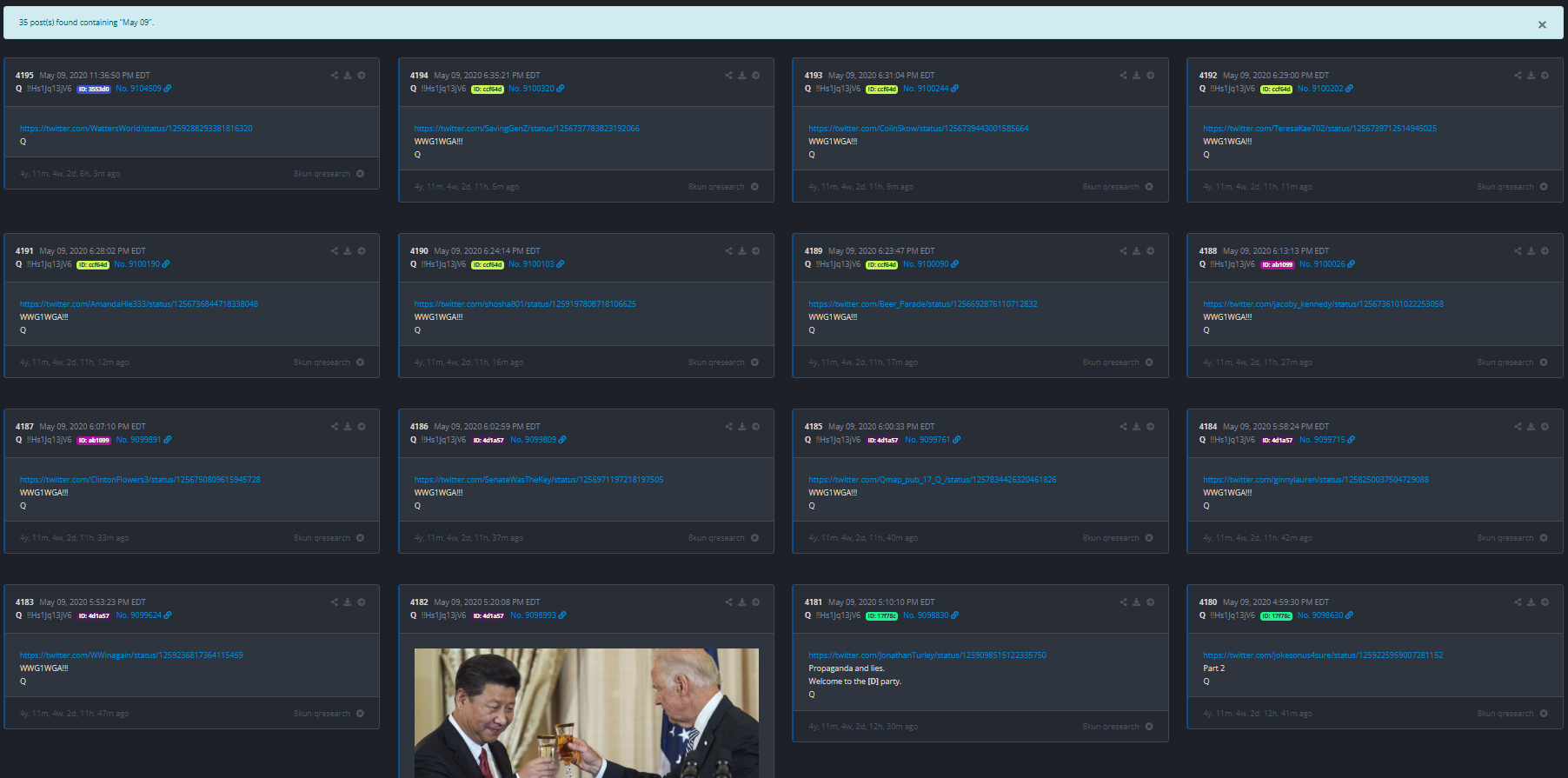This screenshot has height=778, width=1568.
Task: Open the jacoby_kennedy Twitter status link
Action: (1323, 304)
